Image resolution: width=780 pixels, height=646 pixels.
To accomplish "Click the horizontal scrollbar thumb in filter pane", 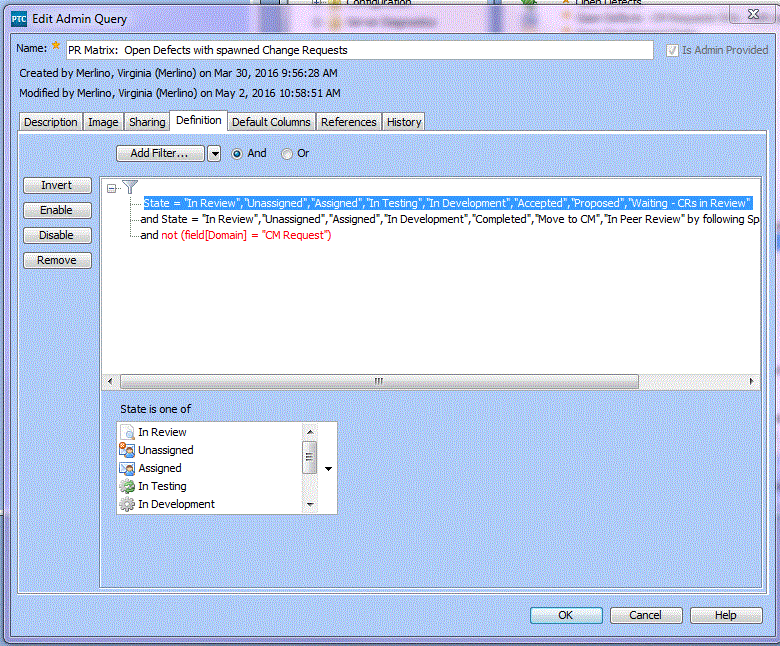I will pyautogui.click(x=379, y=381).
